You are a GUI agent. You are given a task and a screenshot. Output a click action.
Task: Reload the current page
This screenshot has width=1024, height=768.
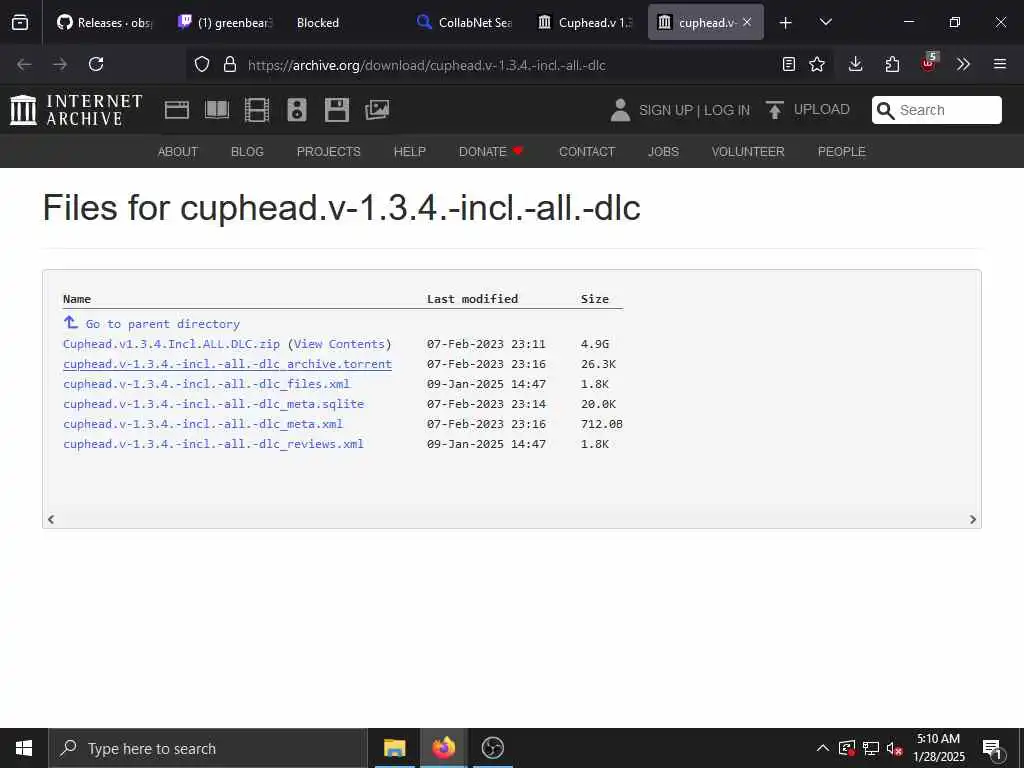click(x=96, y=64)
